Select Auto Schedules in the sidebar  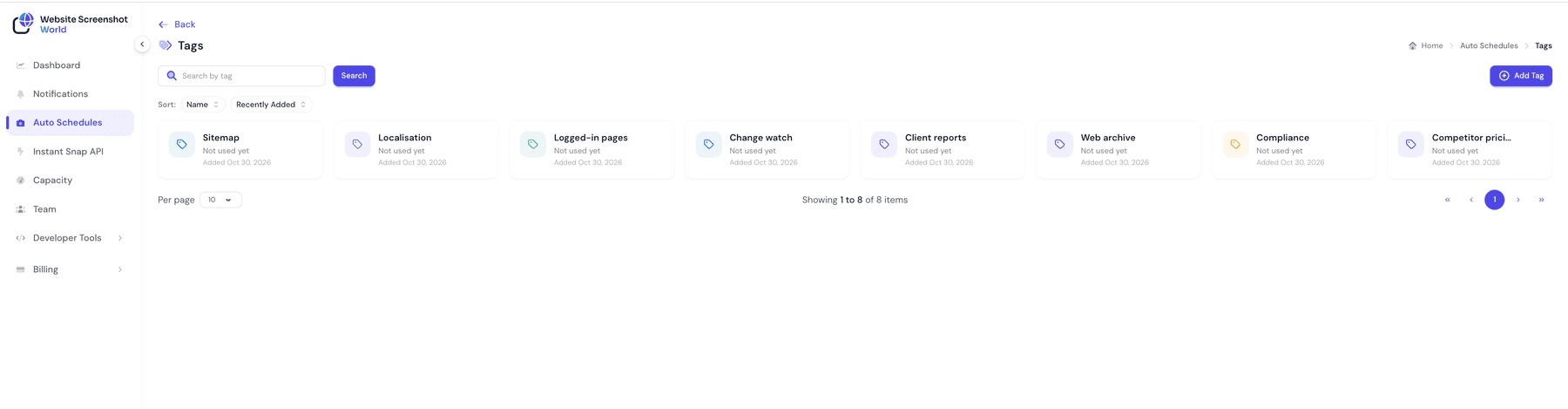coord(70,123)
